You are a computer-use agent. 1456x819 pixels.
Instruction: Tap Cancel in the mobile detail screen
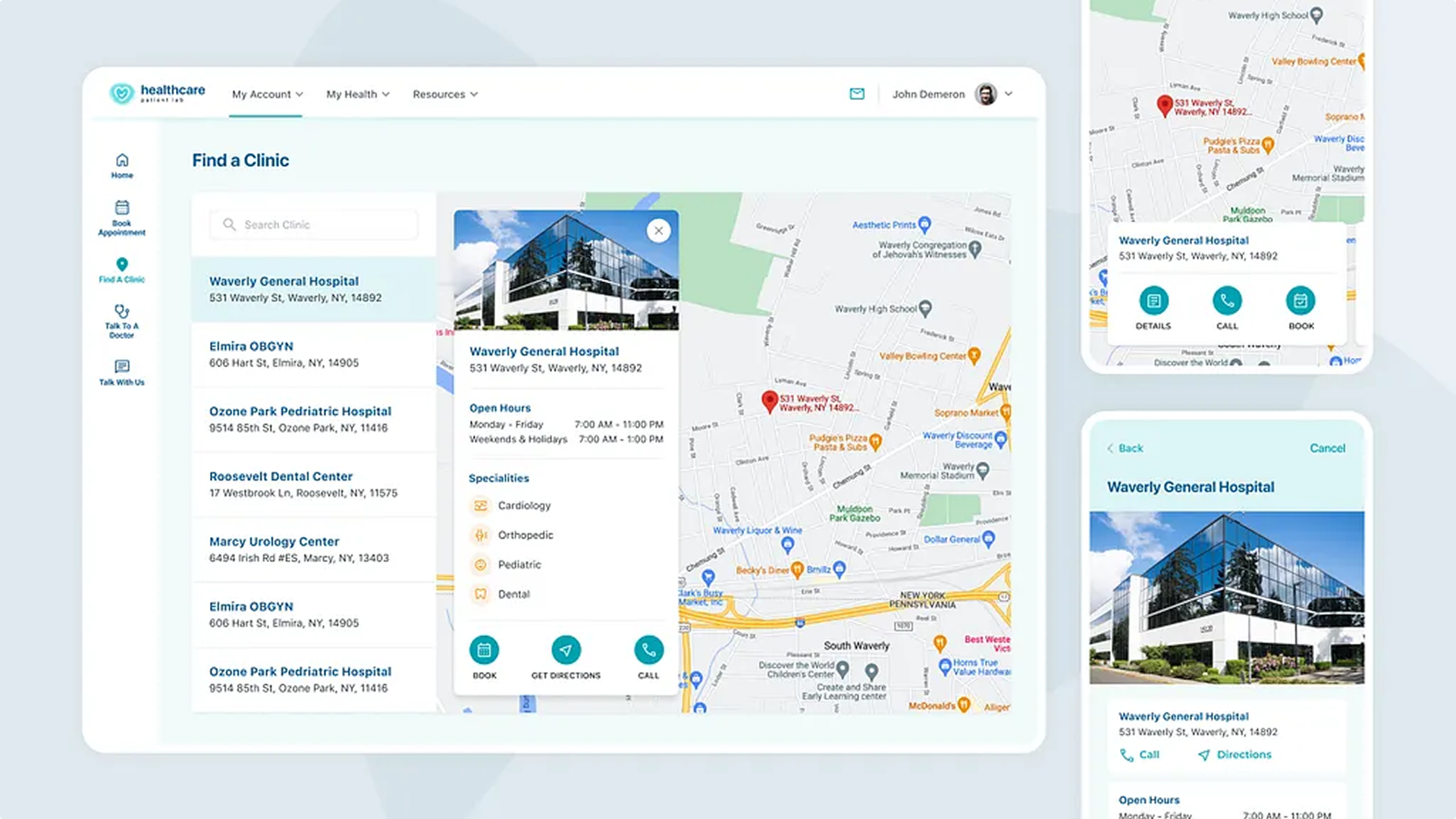1327,448
